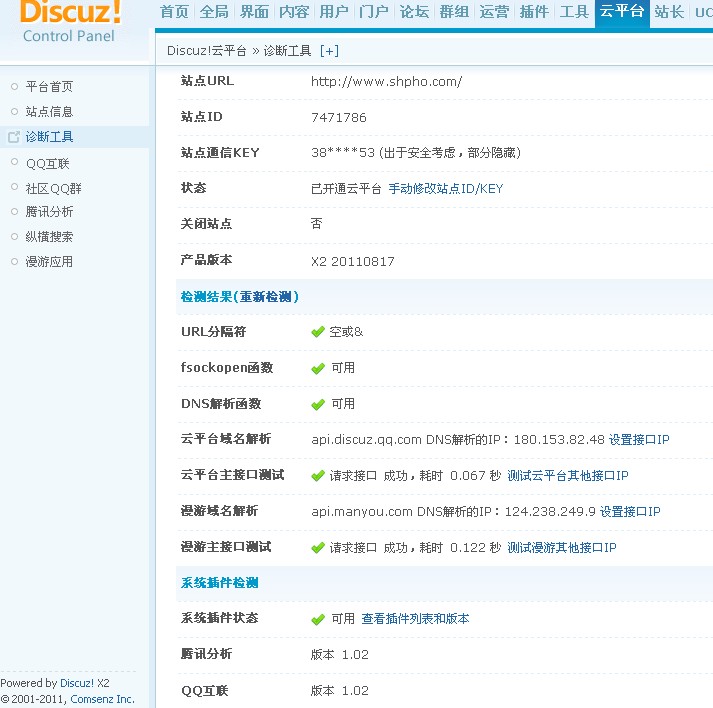Open the 群组 top menu
The height and width of the screenshot is (708, 713).
pyautogui.click(x=454, y=11)
